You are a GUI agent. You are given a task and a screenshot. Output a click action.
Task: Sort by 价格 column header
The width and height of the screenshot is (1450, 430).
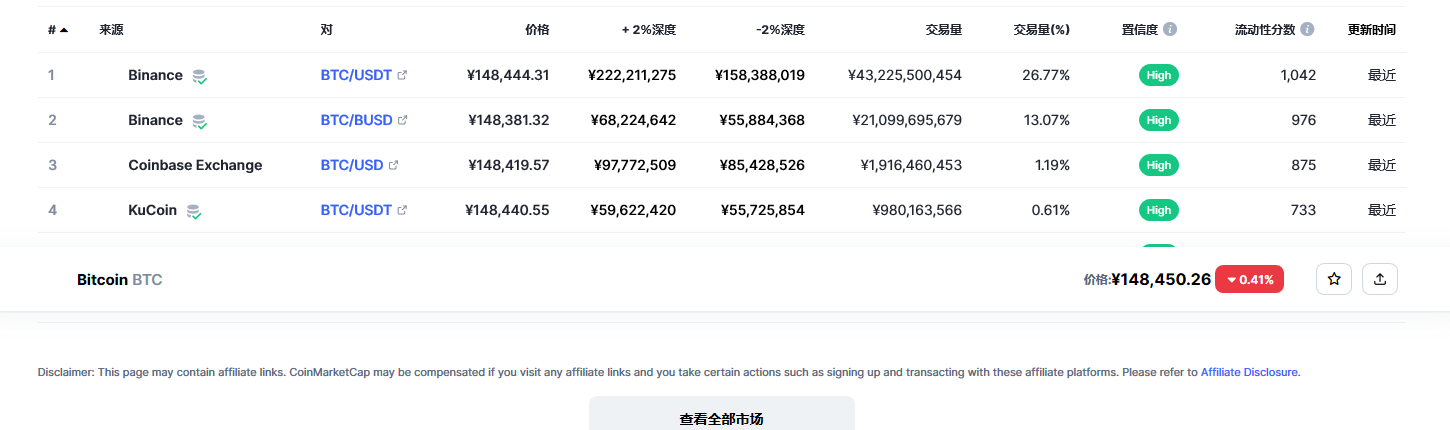(537, 30)
